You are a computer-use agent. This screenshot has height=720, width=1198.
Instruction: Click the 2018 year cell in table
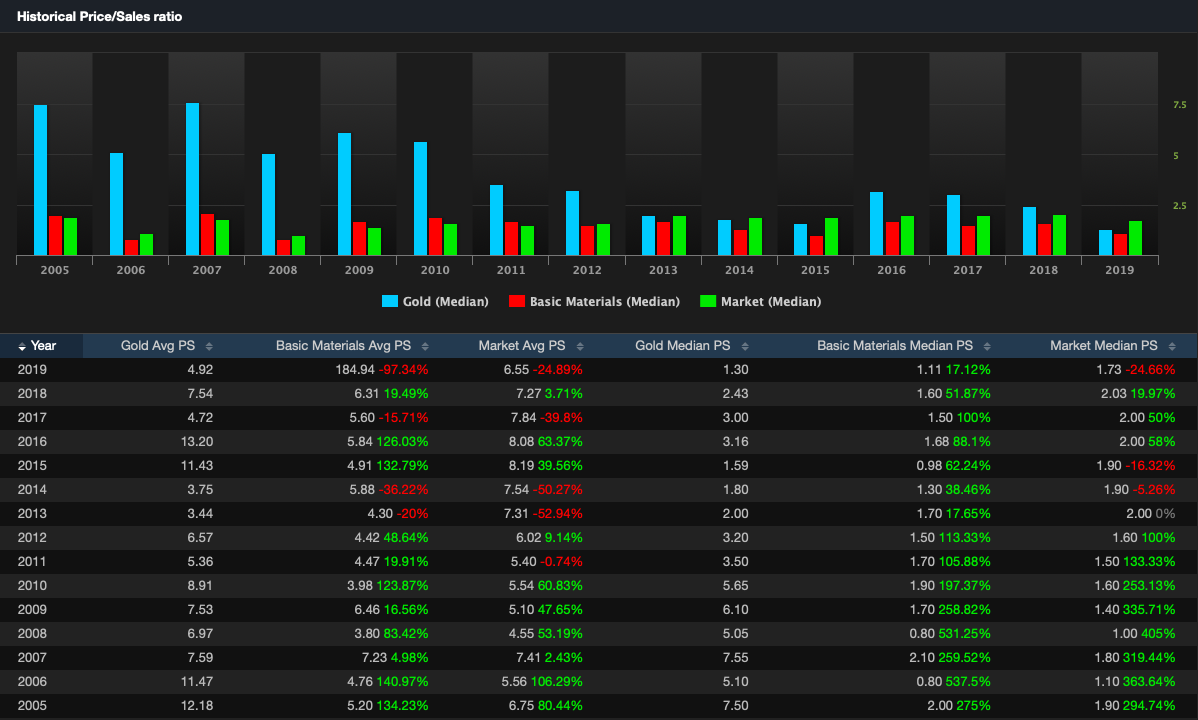32,394
